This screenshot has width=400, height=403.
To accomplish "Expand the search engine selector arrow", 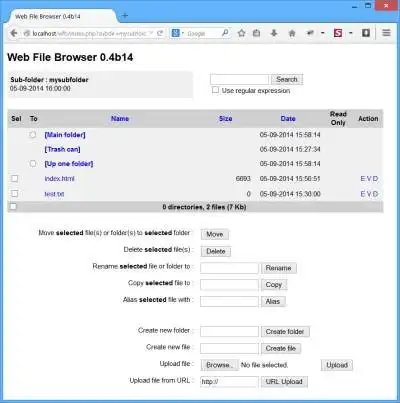I will tap(183, 33).
